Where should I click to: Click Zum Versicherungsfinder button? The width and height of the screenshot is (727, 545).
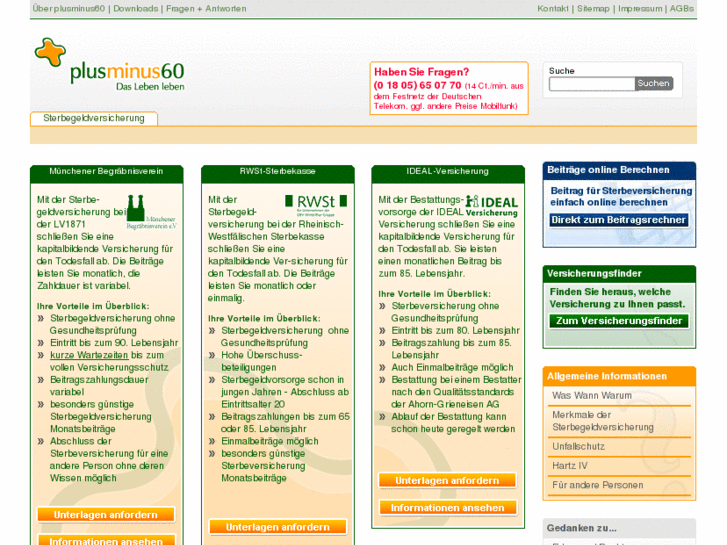[x=619, y=321]
